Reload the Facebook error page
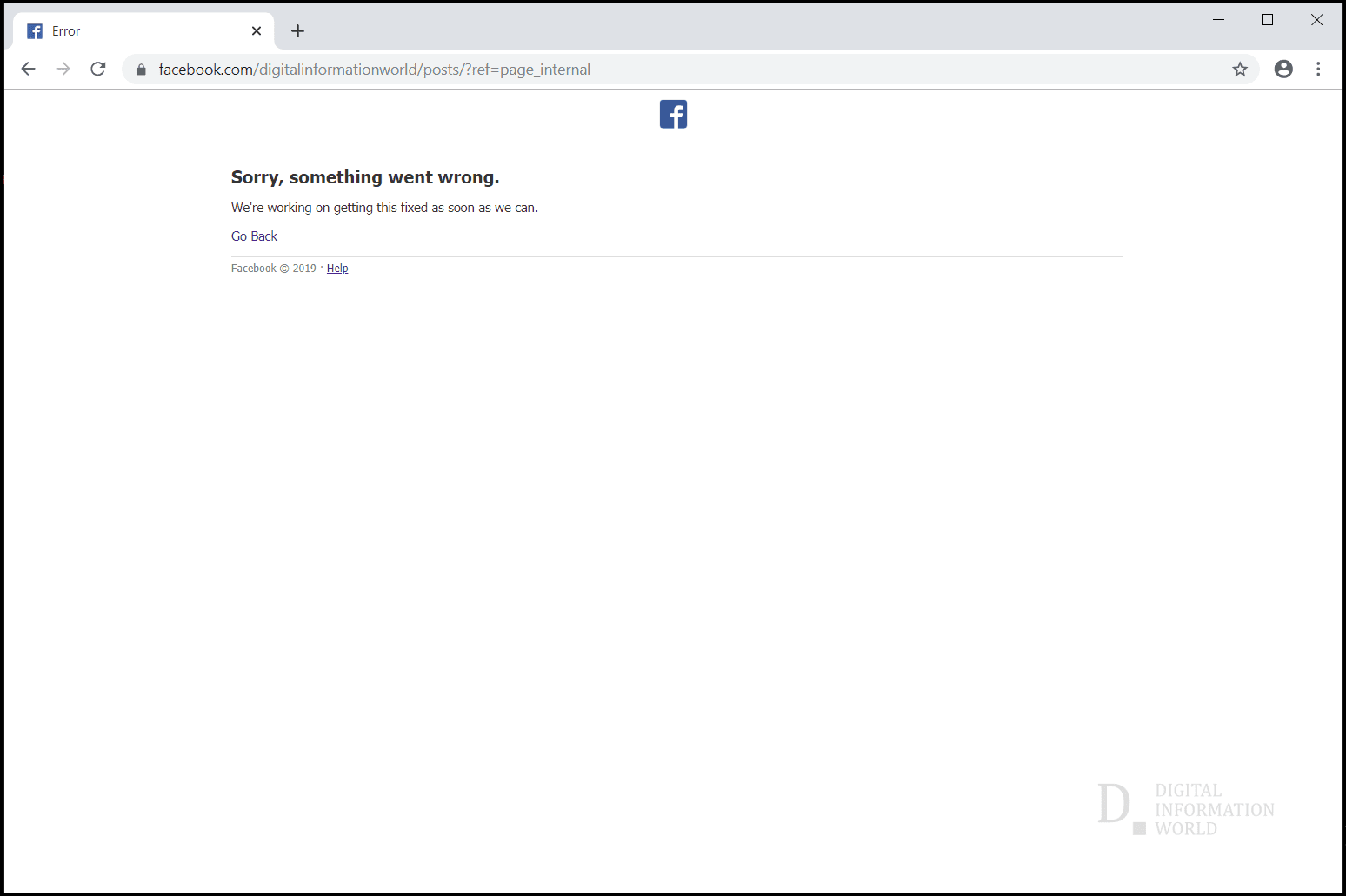Viewport: 1346px width, 896px height. point(98,69)
